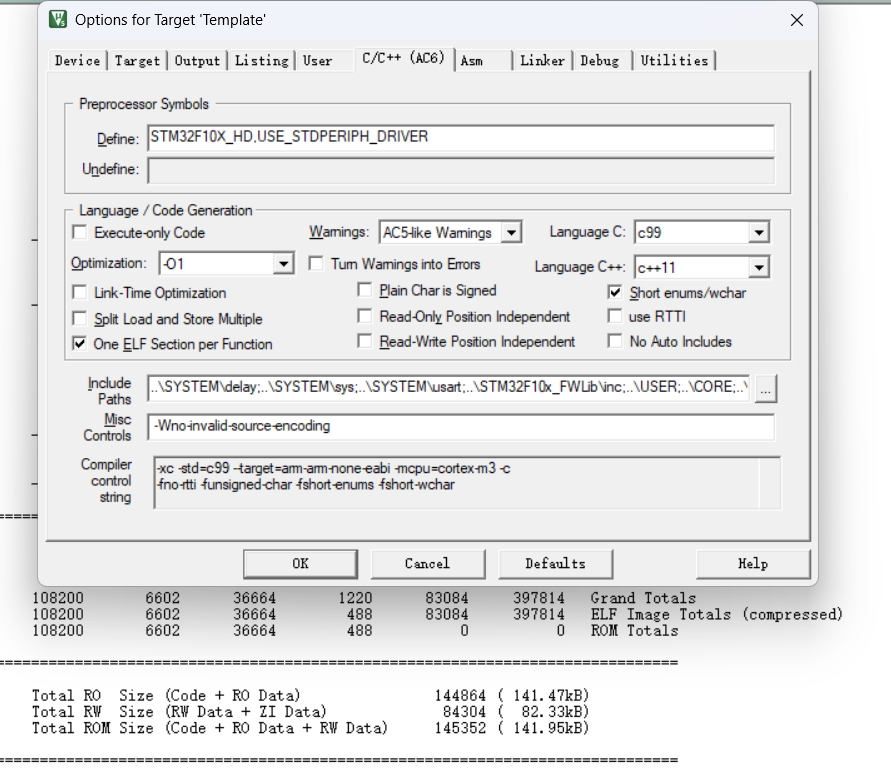Open Help for this dialog
Screen dimensions: 891x774
[753, 564]
